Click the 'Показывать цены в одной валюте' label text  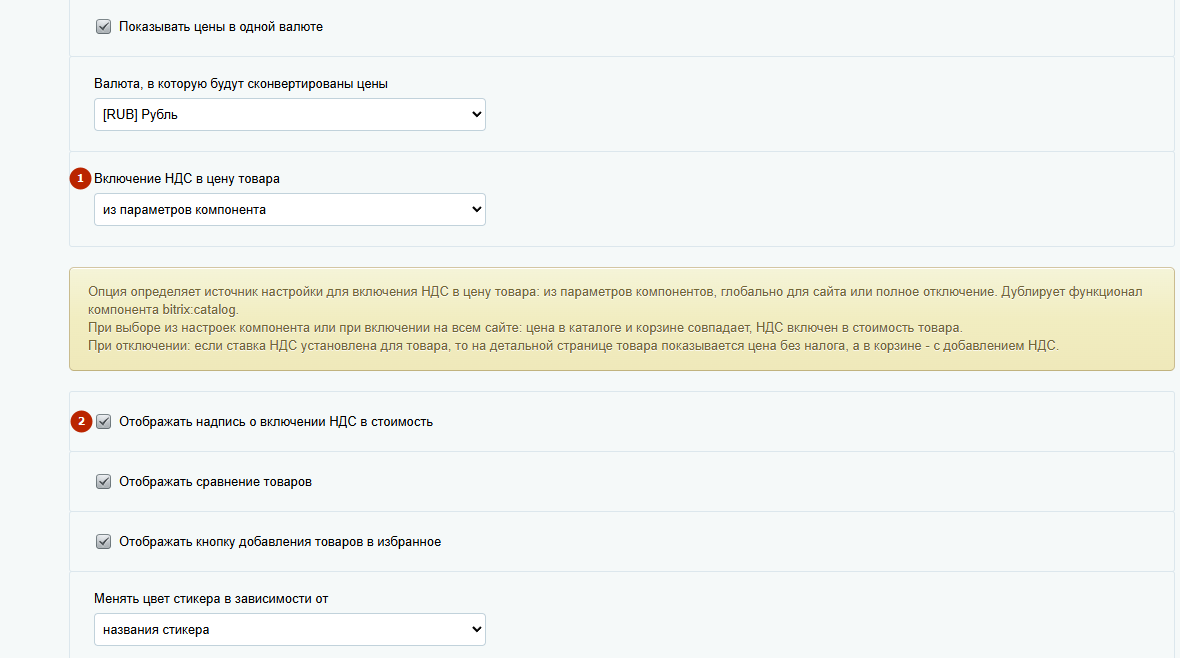220,27
